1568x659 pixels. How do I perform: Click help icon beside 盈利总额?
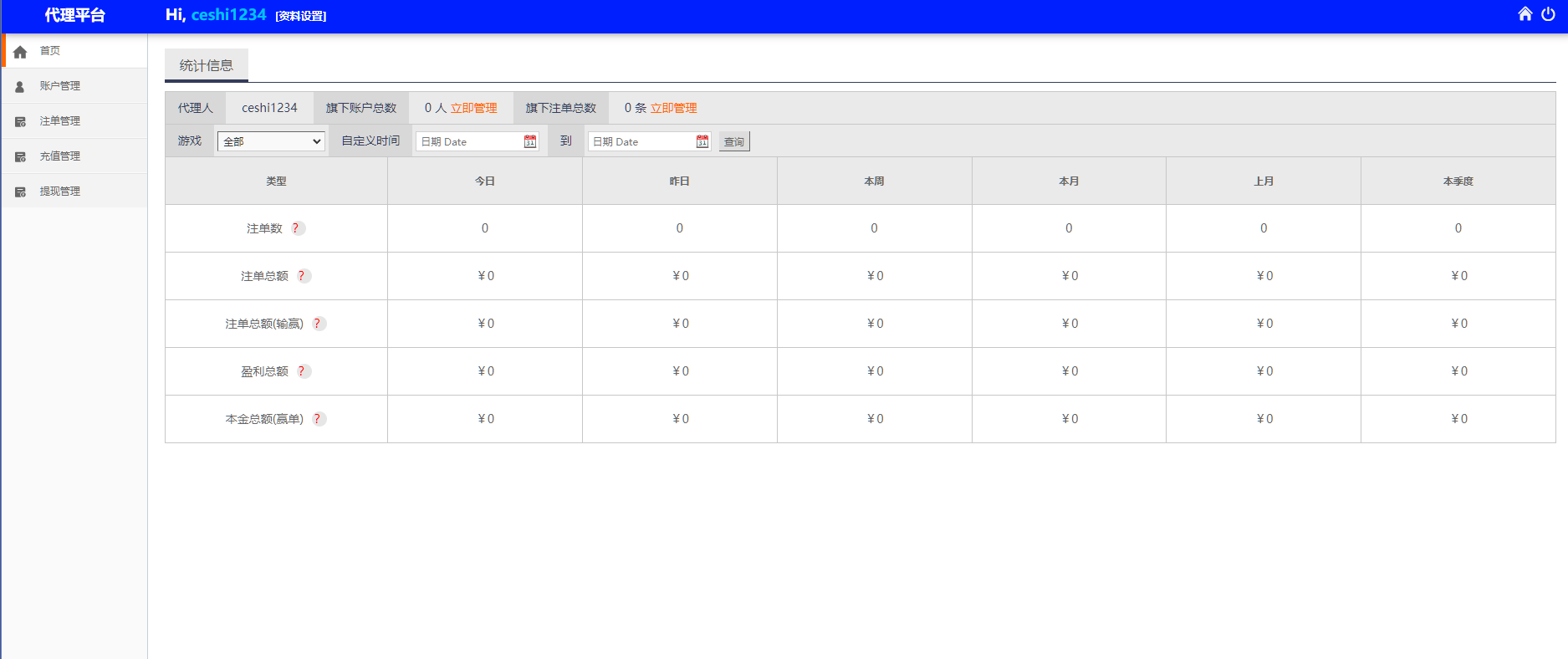tap(302, 371)
